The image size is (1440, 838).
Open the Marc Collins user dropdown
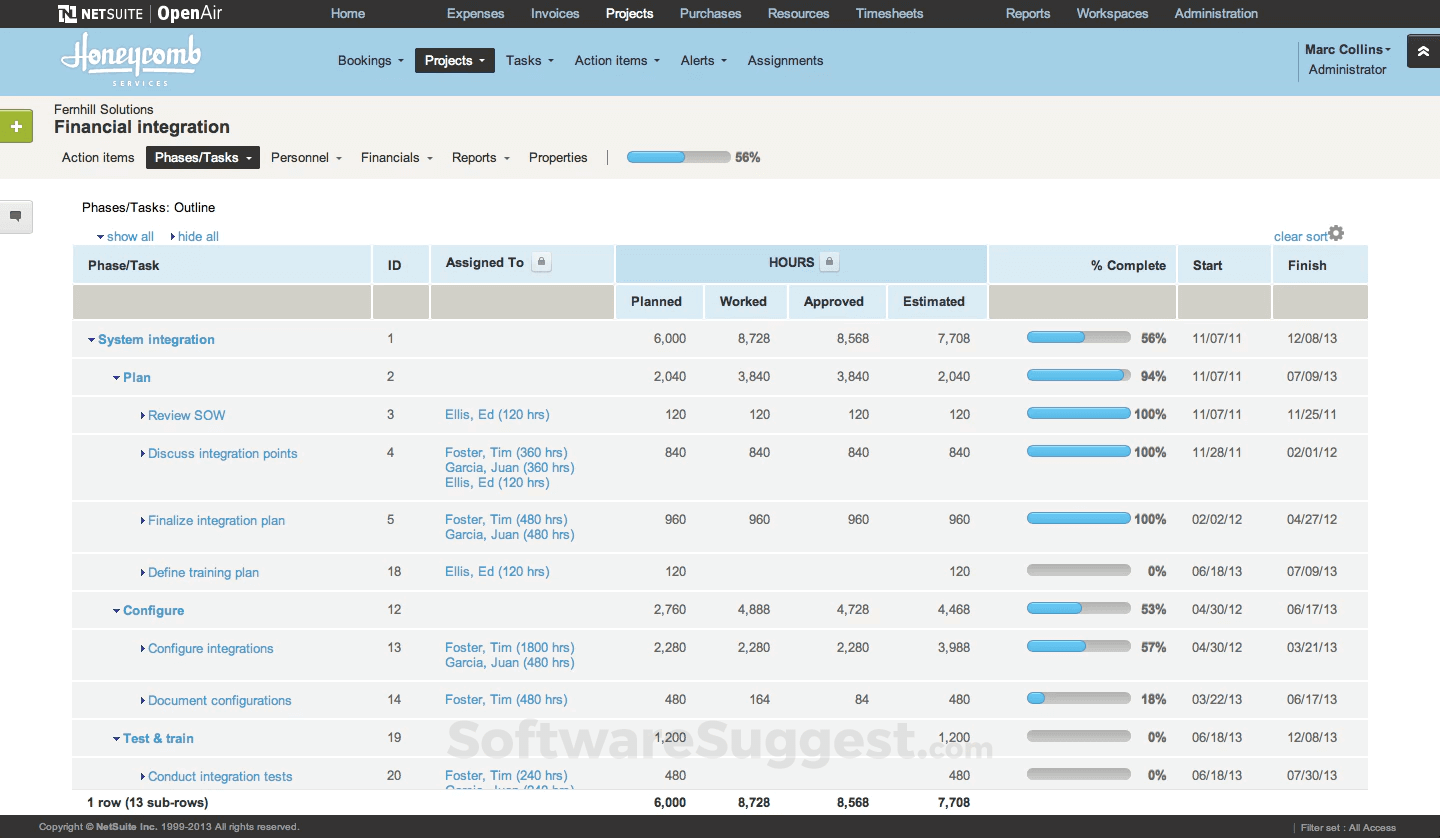tap(1345, 48)
